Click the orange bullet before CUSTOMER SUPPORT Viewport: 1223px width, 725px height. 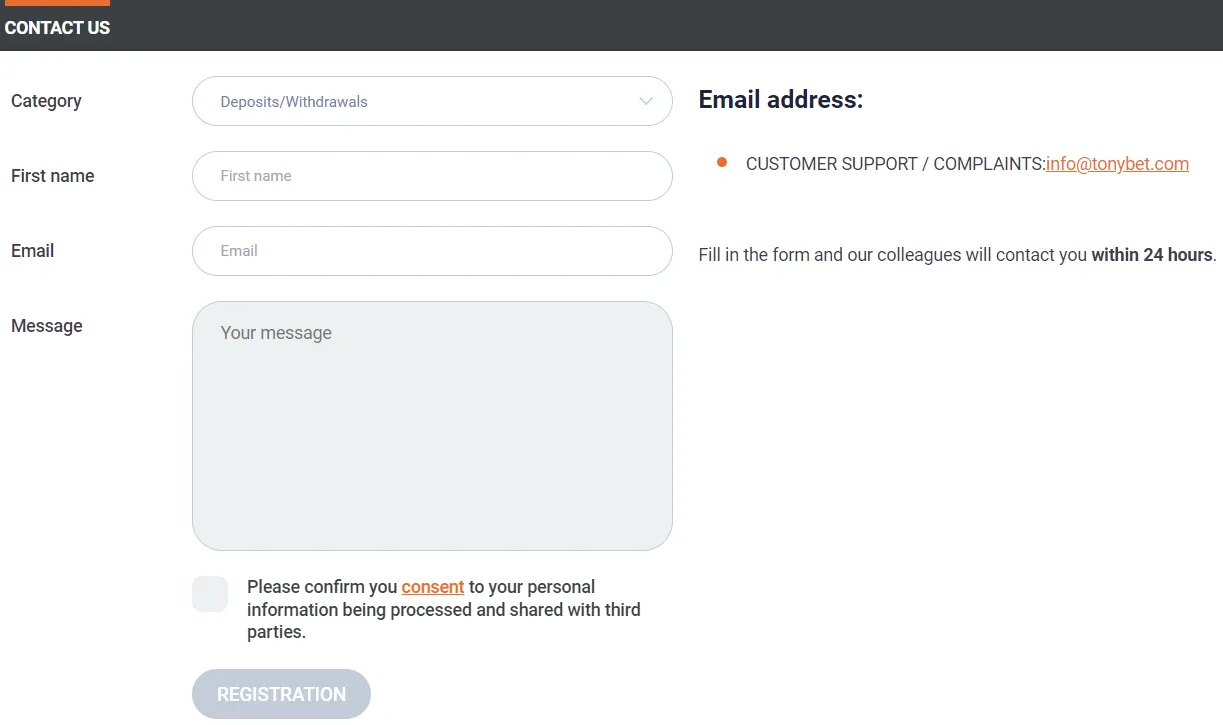pyautogui.click(x=722, y=163)
